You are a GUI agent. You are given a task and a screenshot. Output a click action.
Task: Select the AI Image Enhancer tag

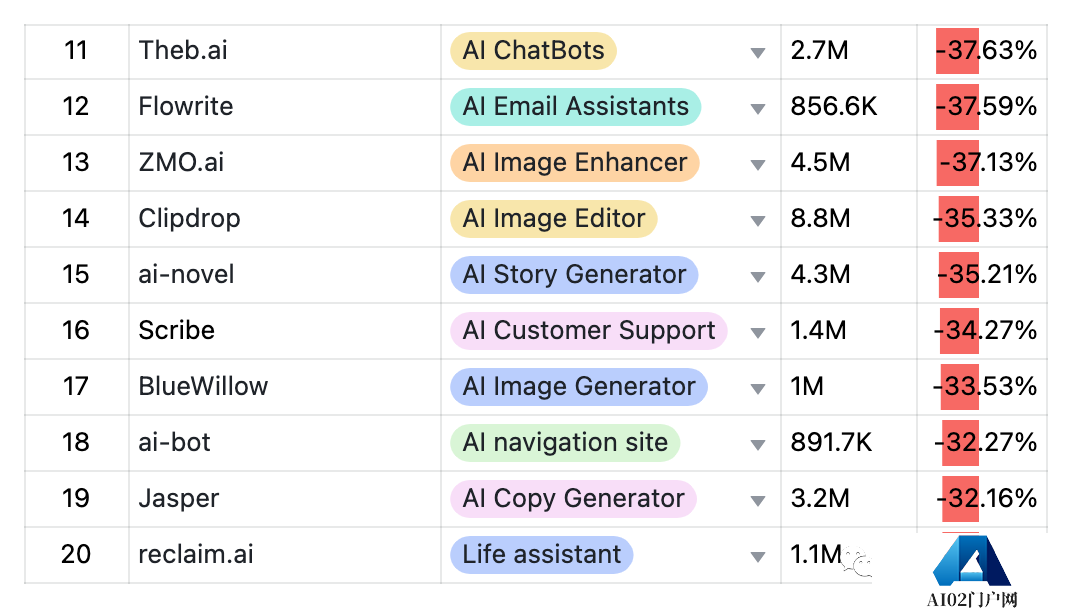(x=574, y=163)
